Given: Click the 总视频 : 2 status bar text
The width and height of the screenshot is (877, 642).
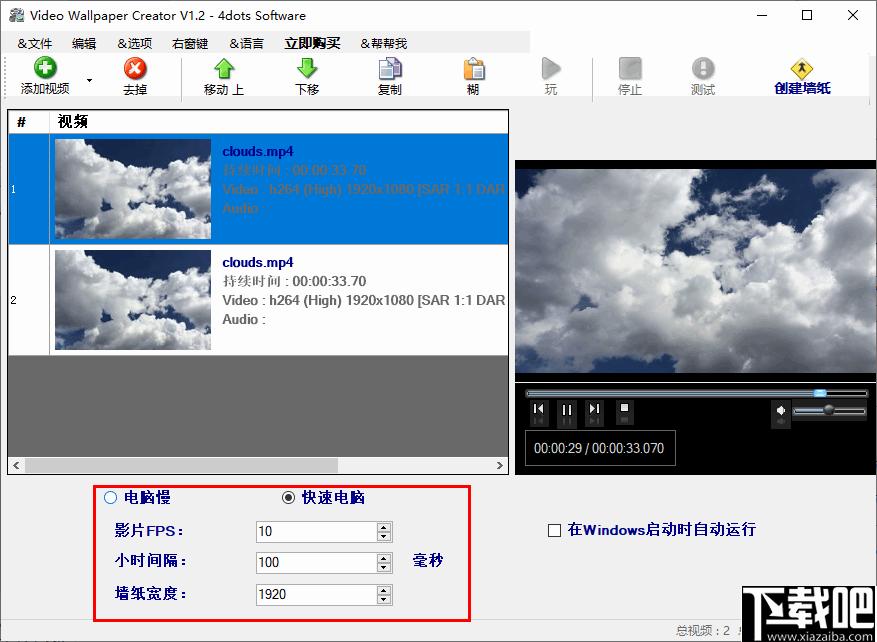Looking at the screenshot, I should (x=703, y=631).
